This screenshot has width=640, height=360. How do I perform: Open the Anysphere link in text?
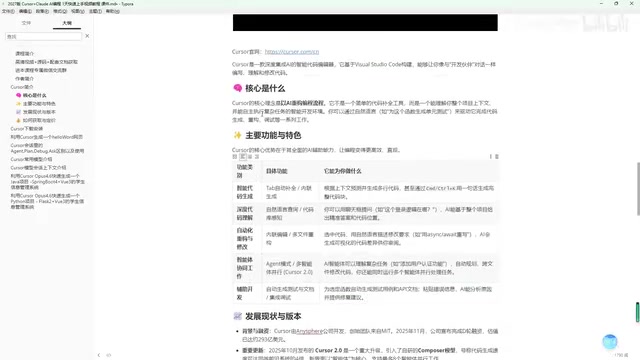point(309,331)
